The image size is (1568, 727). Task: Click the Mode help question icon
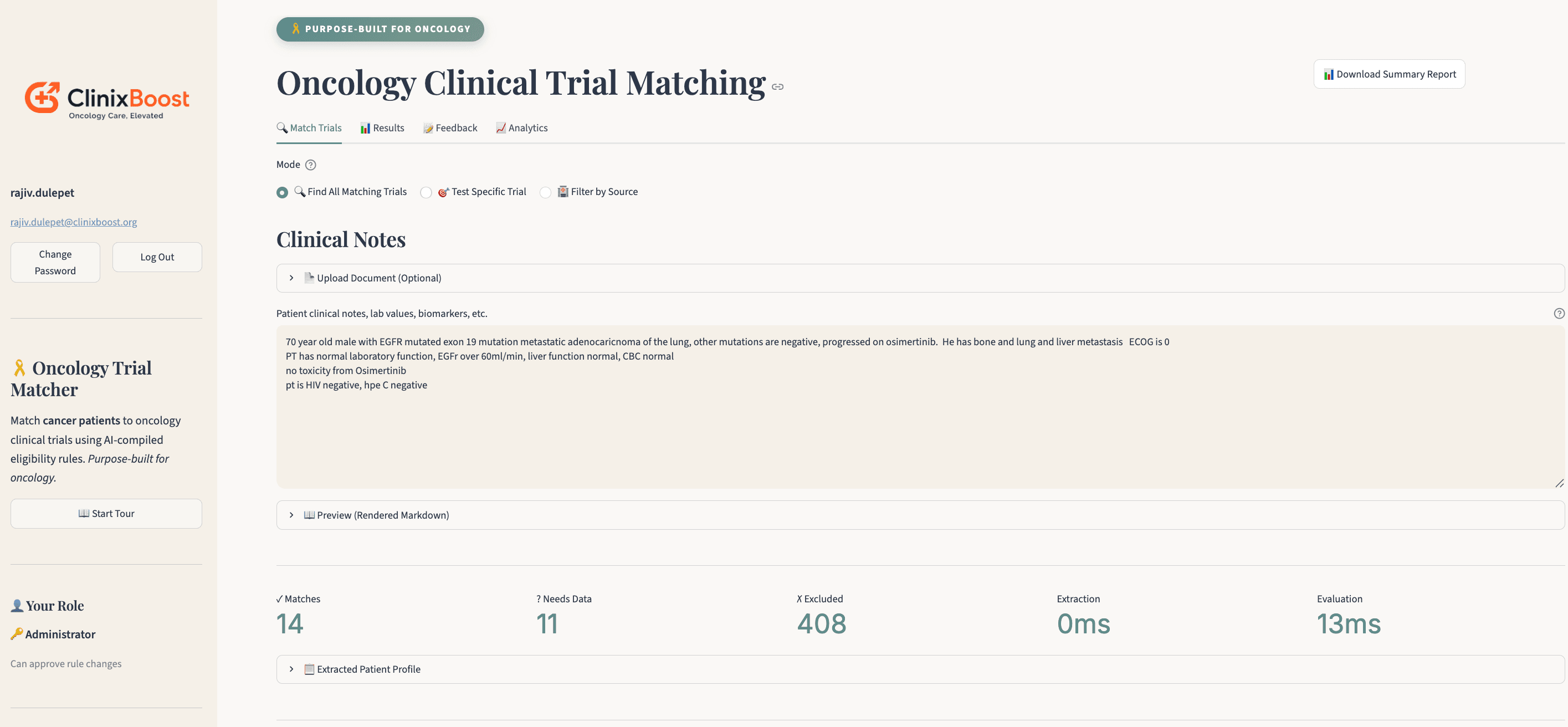pyautogui.click(x=310, y=165)
